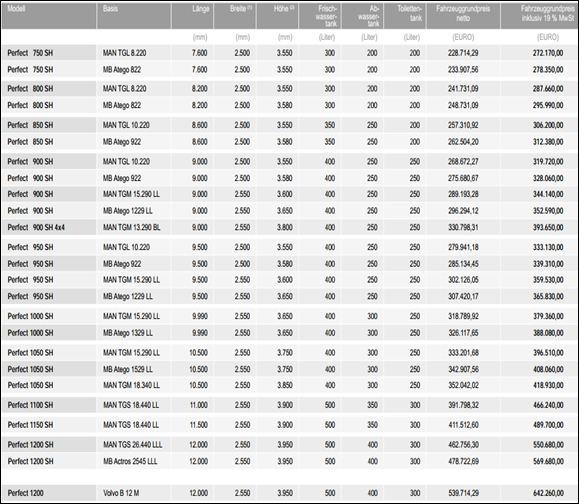Select the net price 302.126,05
579x504 pixels.
point(463,280)
